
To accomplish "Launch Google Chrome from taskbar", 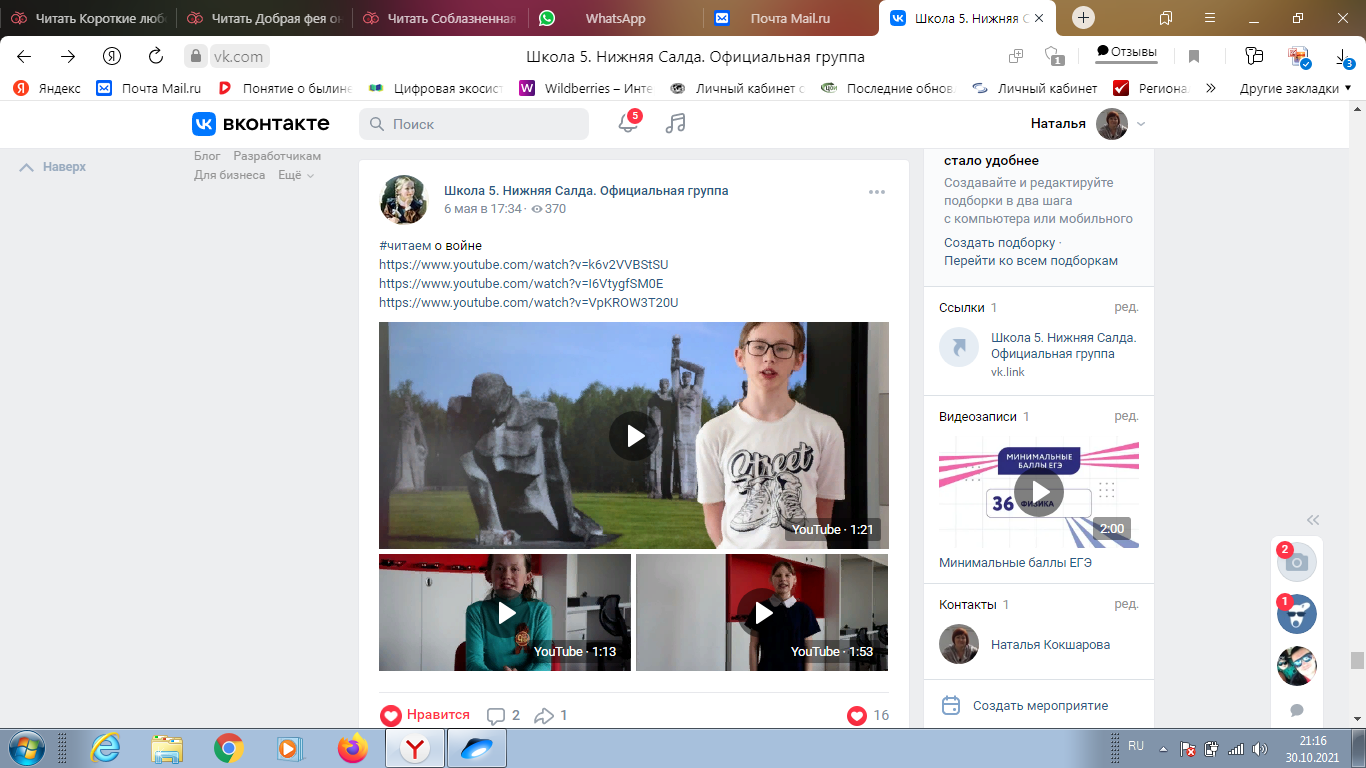I will [228, 748].
